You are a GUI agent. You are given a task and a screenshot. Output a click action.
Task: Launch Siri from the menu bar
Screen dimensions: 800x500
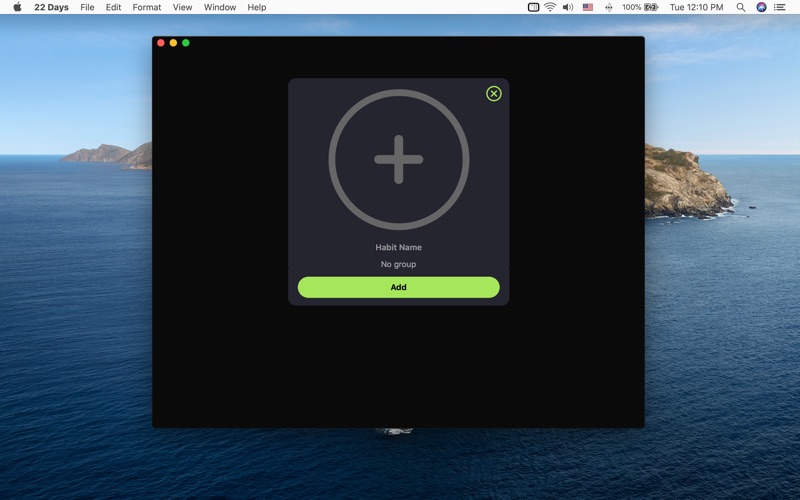tap(761, 7)
